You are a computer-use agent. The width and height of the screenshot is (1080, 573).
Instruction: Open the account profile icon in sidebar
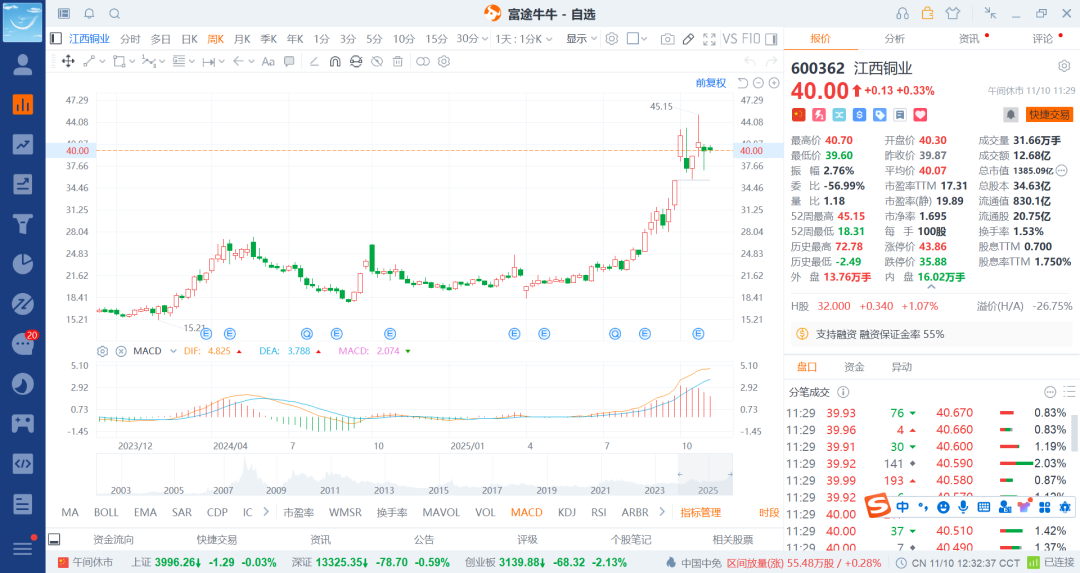click(x=23, y=65)
